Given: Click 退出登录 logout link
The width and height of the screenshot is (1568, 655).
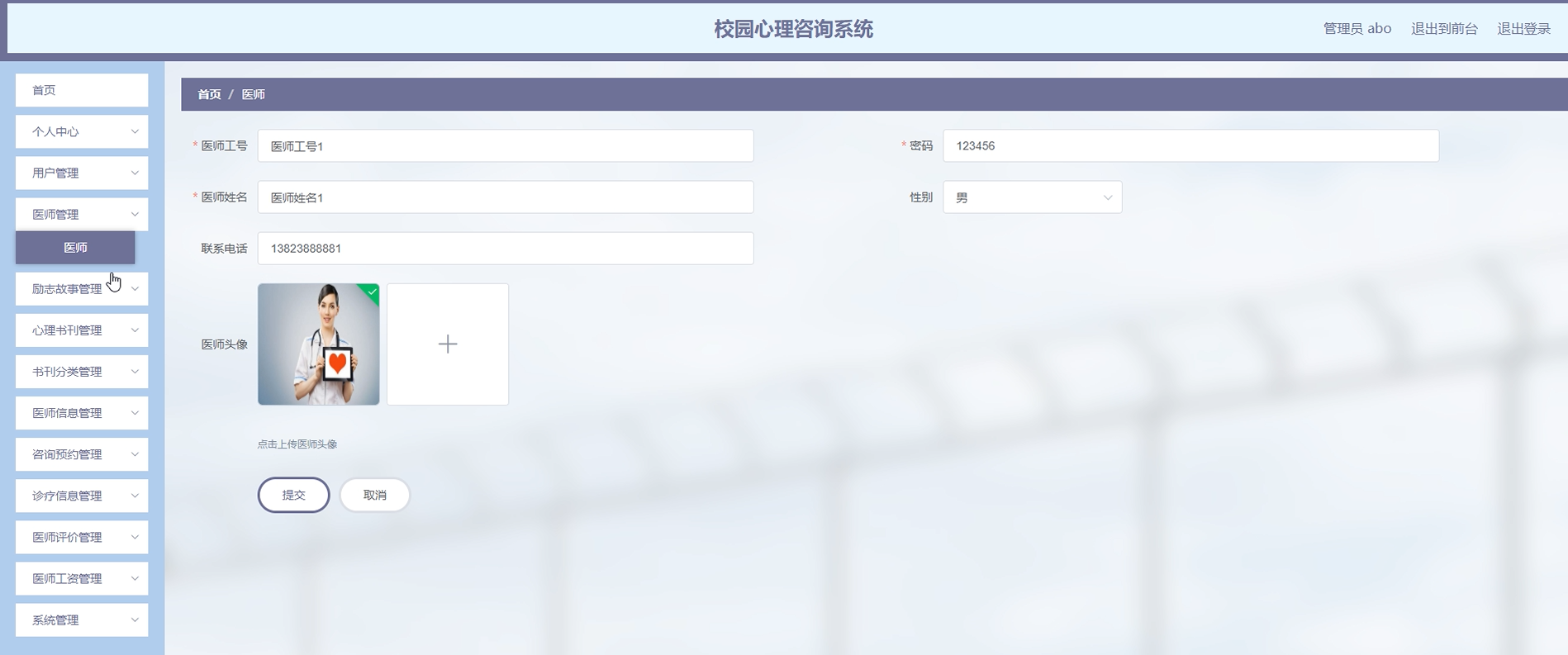Looking at the screenshot, I should pyautogui.click(x=1524, y=28).
